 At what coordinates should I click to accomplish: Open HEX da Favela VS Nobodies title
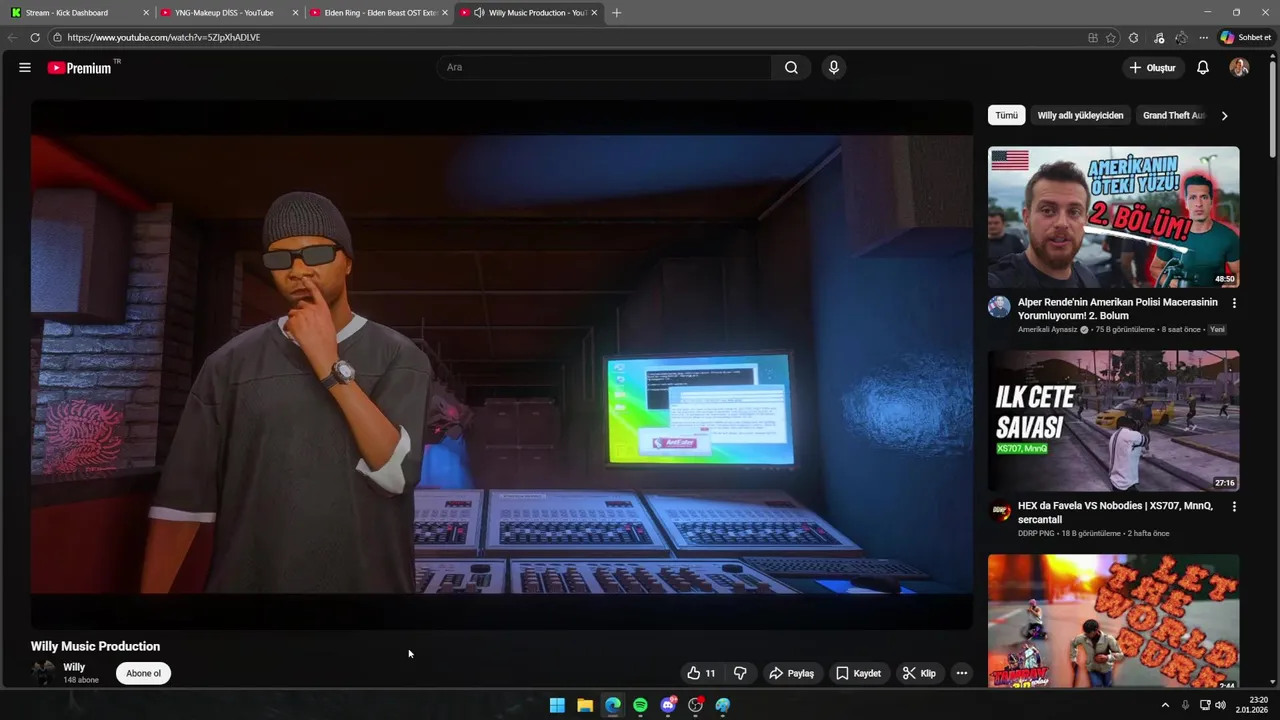tap(1115, 513)
